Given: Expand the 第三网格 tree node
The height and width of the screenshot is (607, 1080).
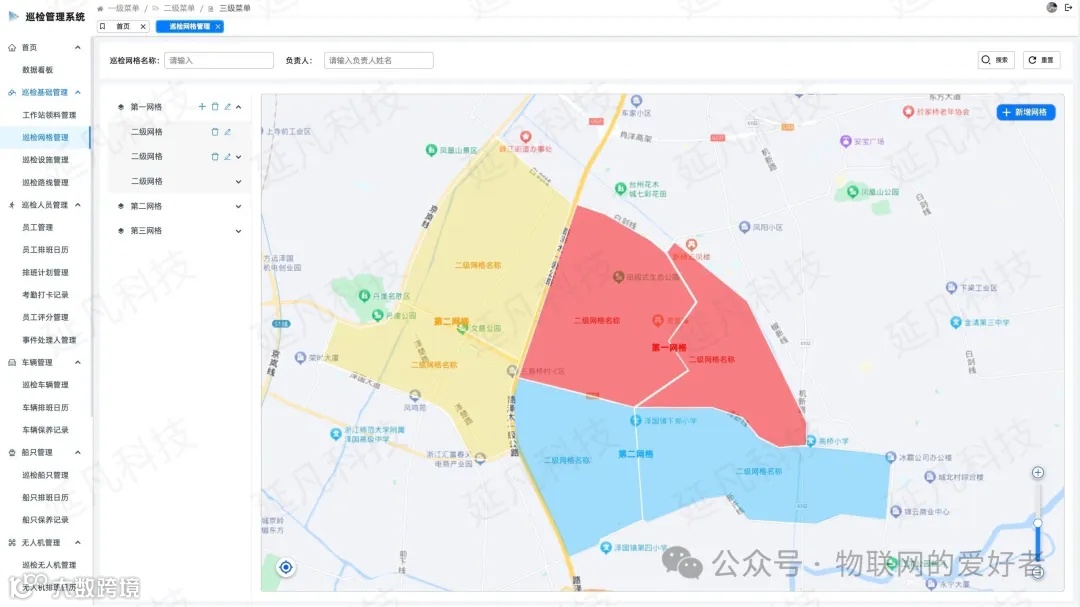Looking at the screenshot, I should click(x=238, y=231).
